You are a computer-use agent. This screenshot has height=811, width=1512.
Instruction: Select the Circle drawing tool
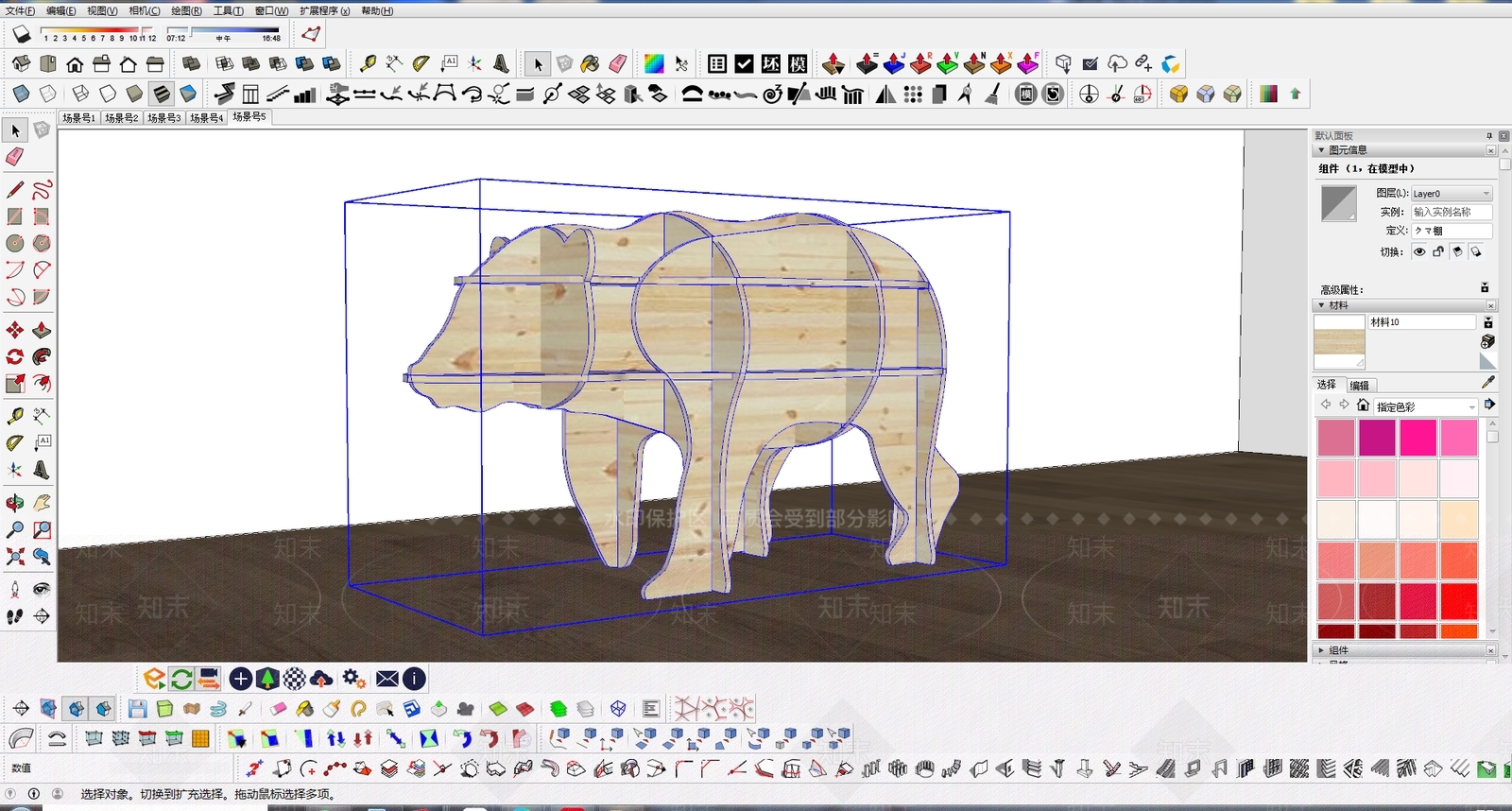point(15,243)
